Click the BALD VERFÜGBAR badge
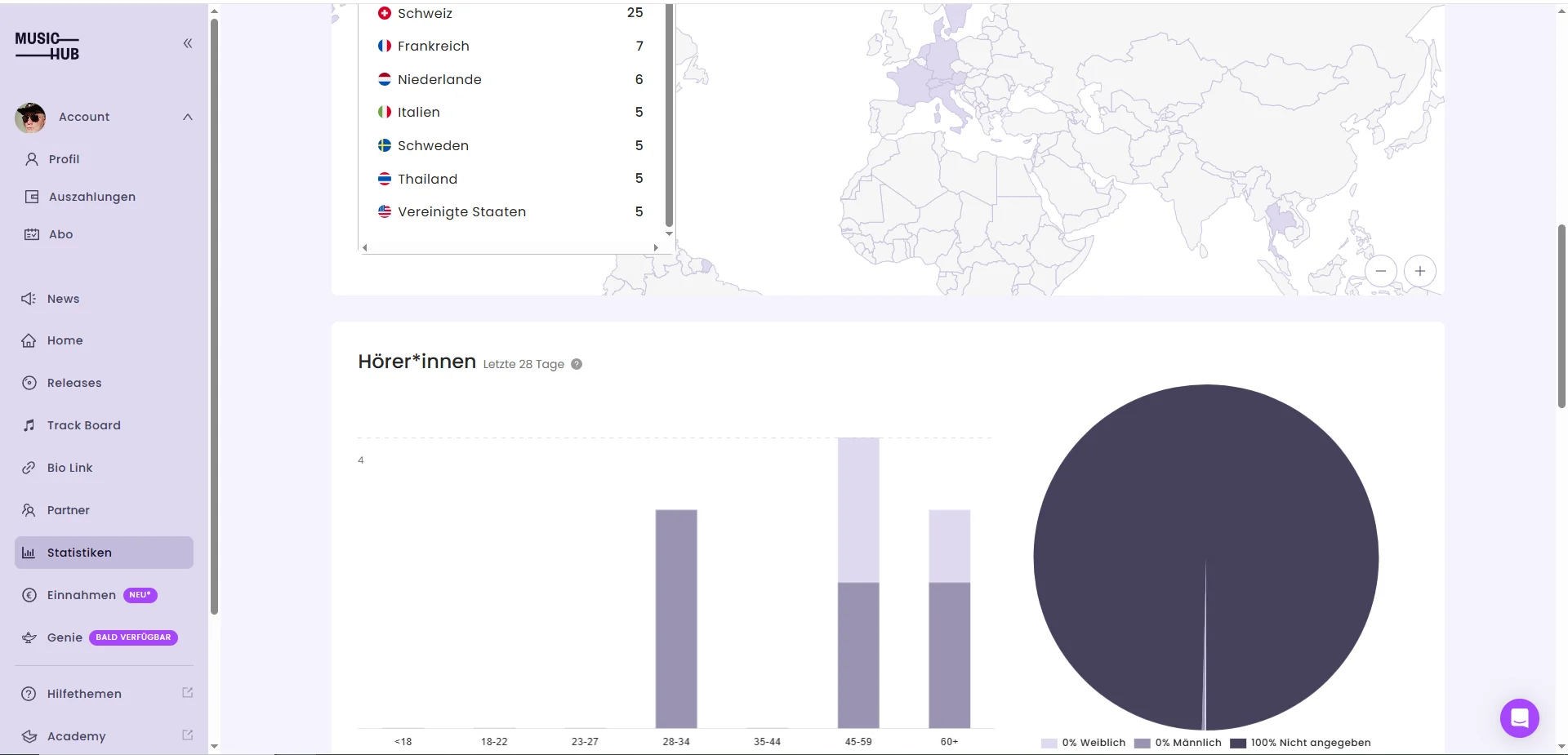This screenshot has height=755, width=1568. tap(133, 637)
